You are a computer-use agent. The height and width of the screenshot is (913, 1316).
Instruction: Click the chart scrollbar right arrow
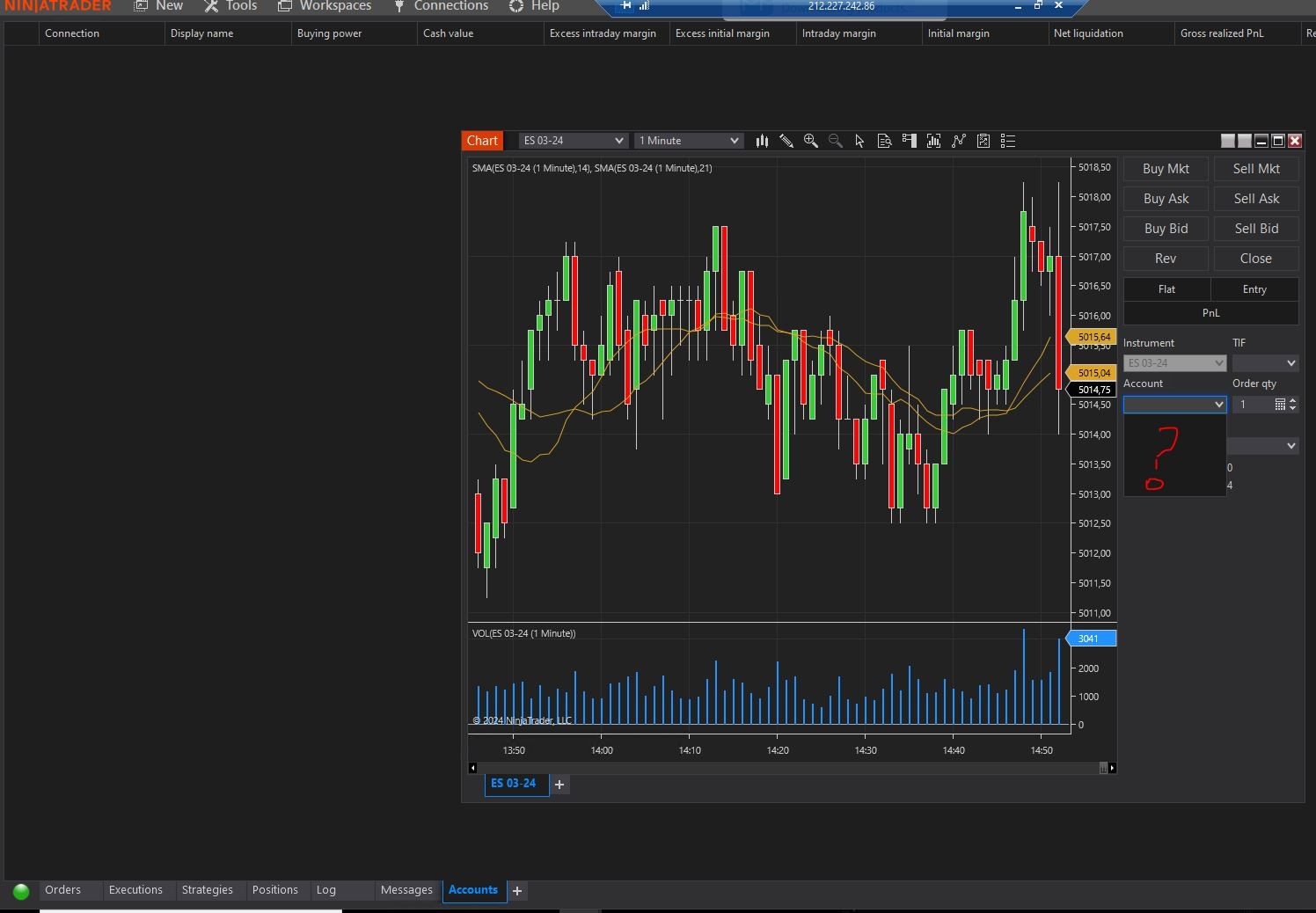tap(1112, 768)
